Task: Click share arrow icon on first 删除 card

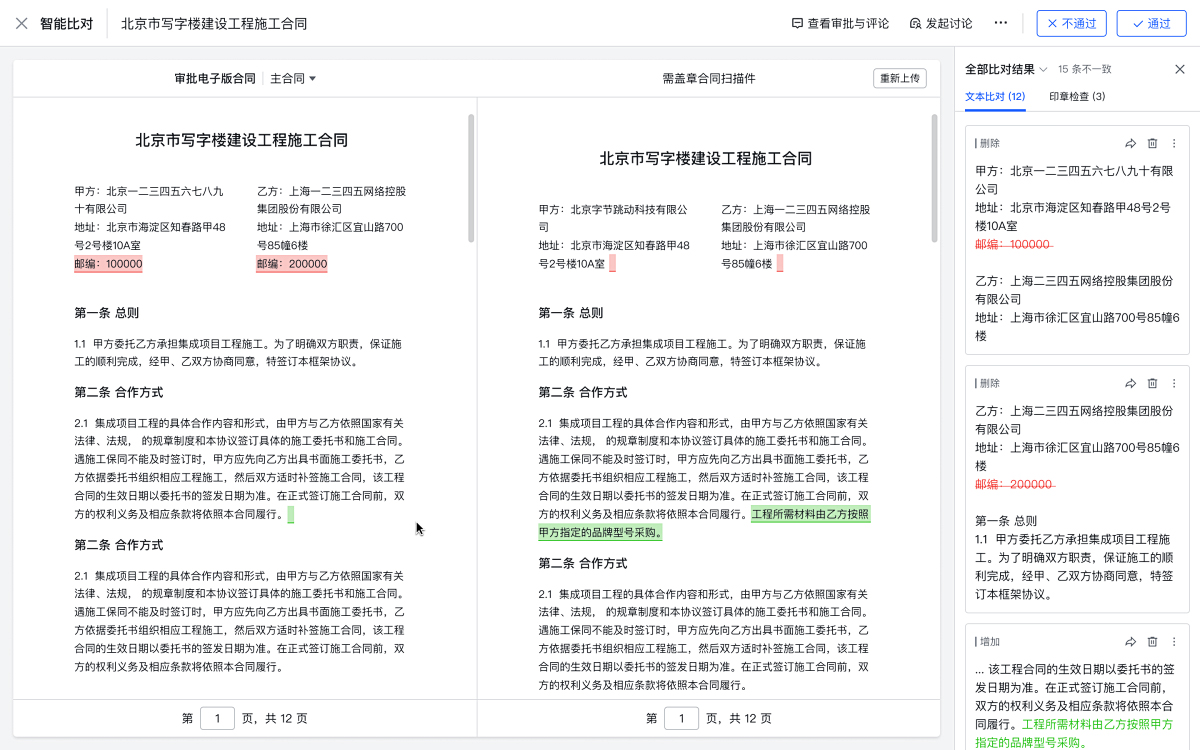Action: click(x=1131, y=143)
